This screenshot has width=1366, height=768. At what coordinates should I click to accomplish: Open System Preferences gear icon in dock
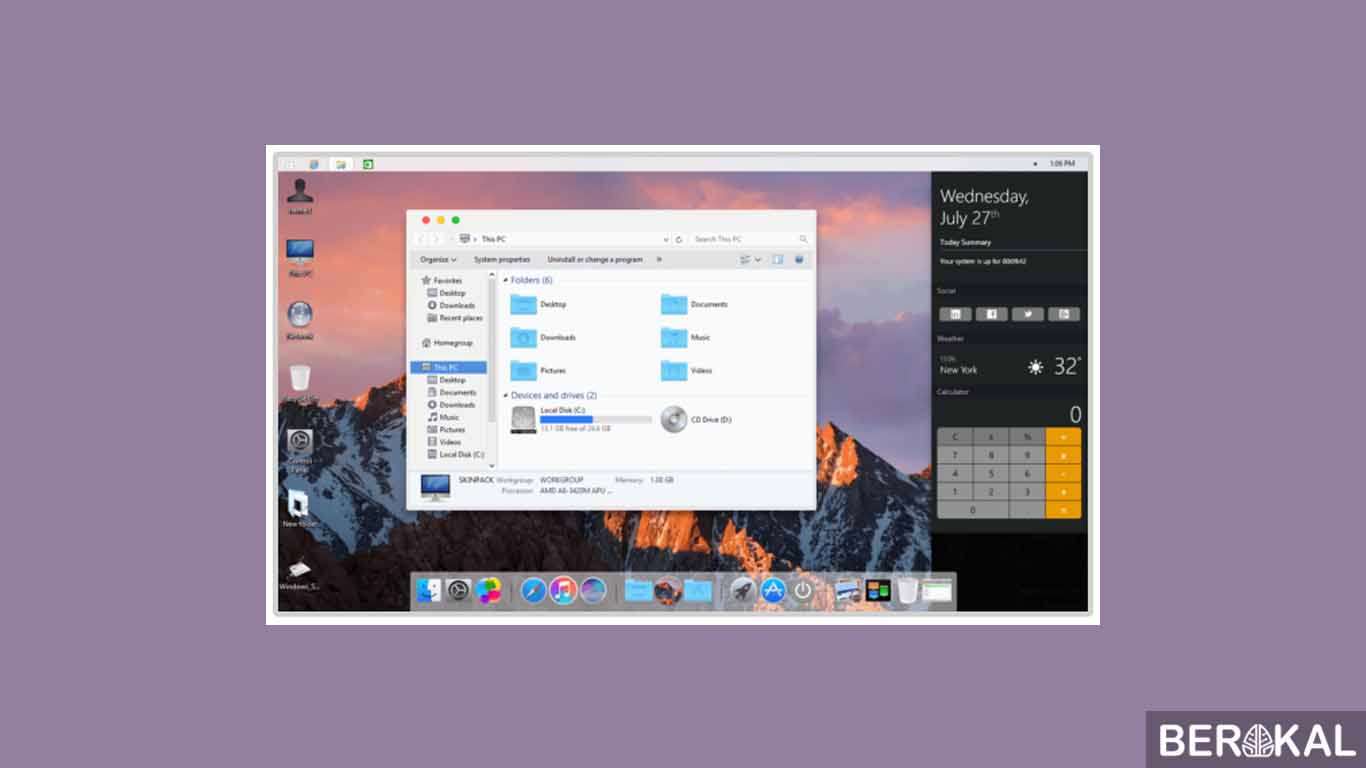pos(457,590)
